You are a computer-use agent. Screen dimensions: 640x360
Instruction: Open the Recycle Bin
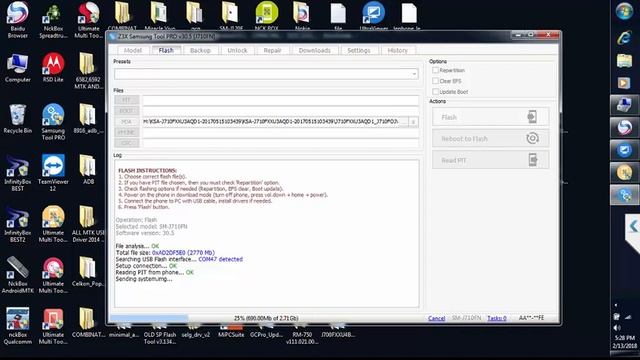click(18, 118)
